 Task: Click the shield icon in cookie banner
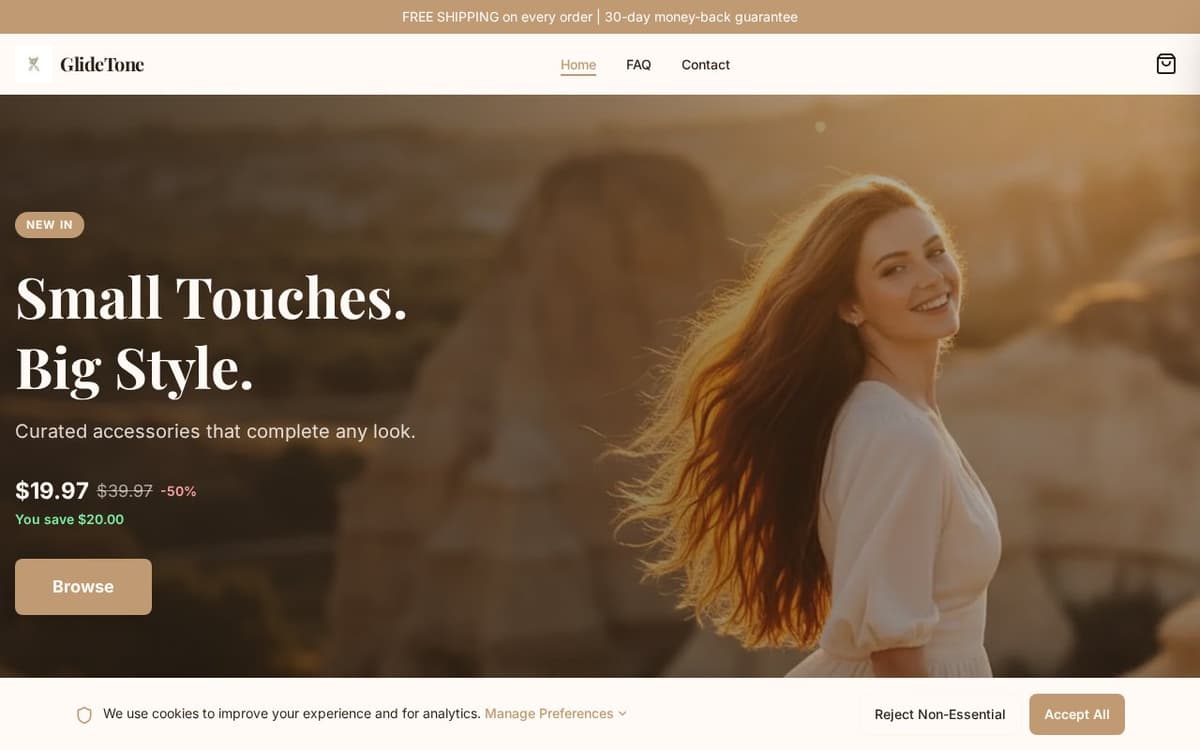pos(84,714)
